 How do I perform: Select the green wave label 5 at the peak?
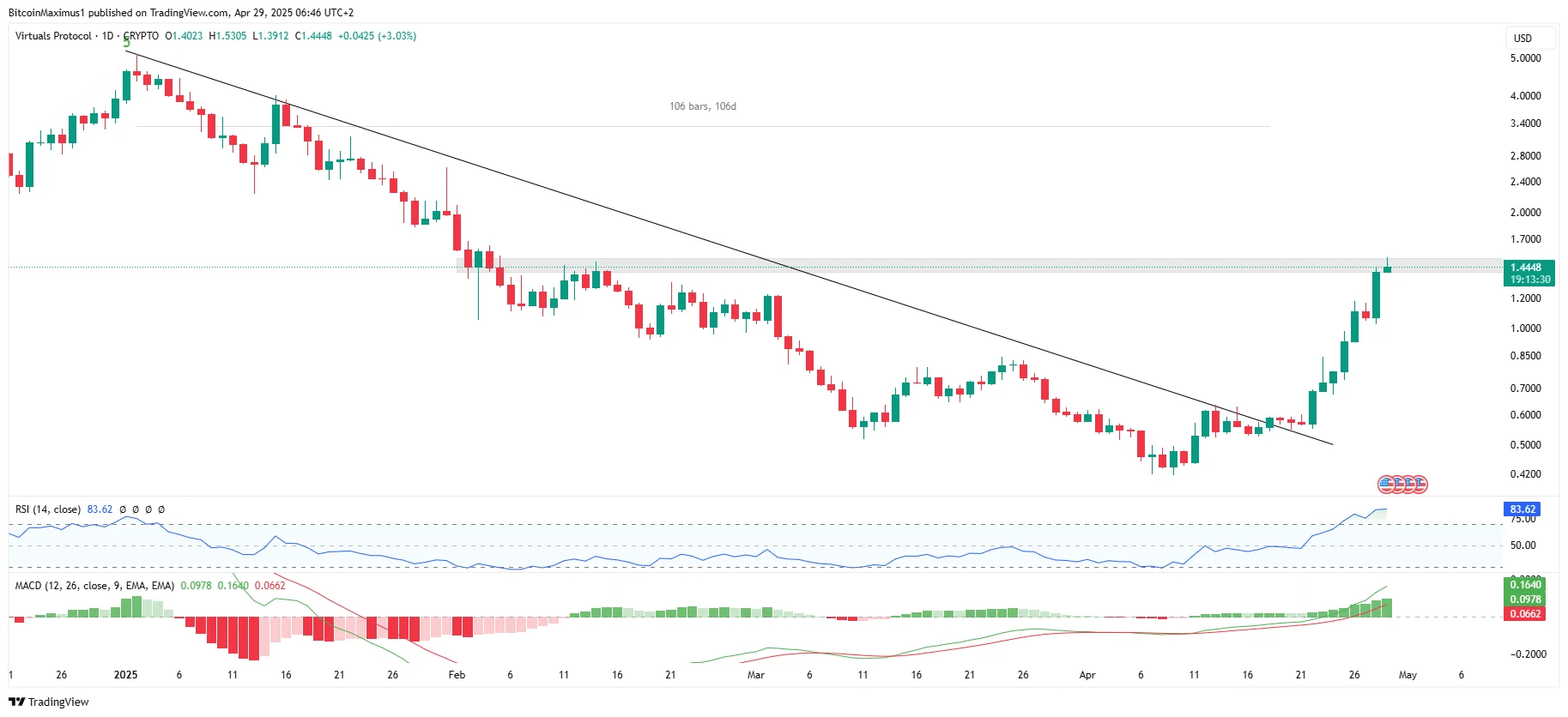[127, 42]
